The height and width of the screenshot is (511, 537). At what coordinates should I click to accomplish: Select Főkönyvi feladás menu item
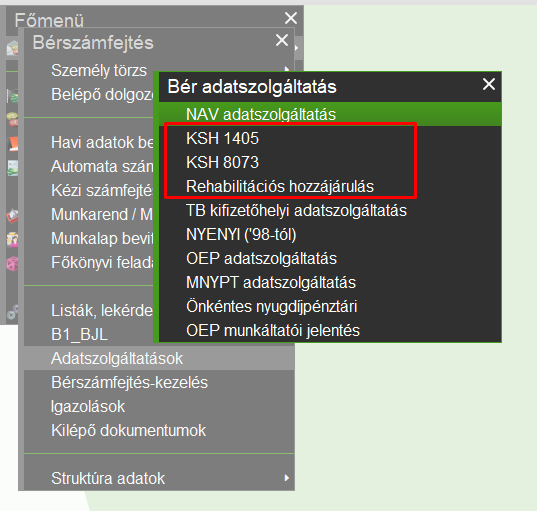[x=102, y=262]
